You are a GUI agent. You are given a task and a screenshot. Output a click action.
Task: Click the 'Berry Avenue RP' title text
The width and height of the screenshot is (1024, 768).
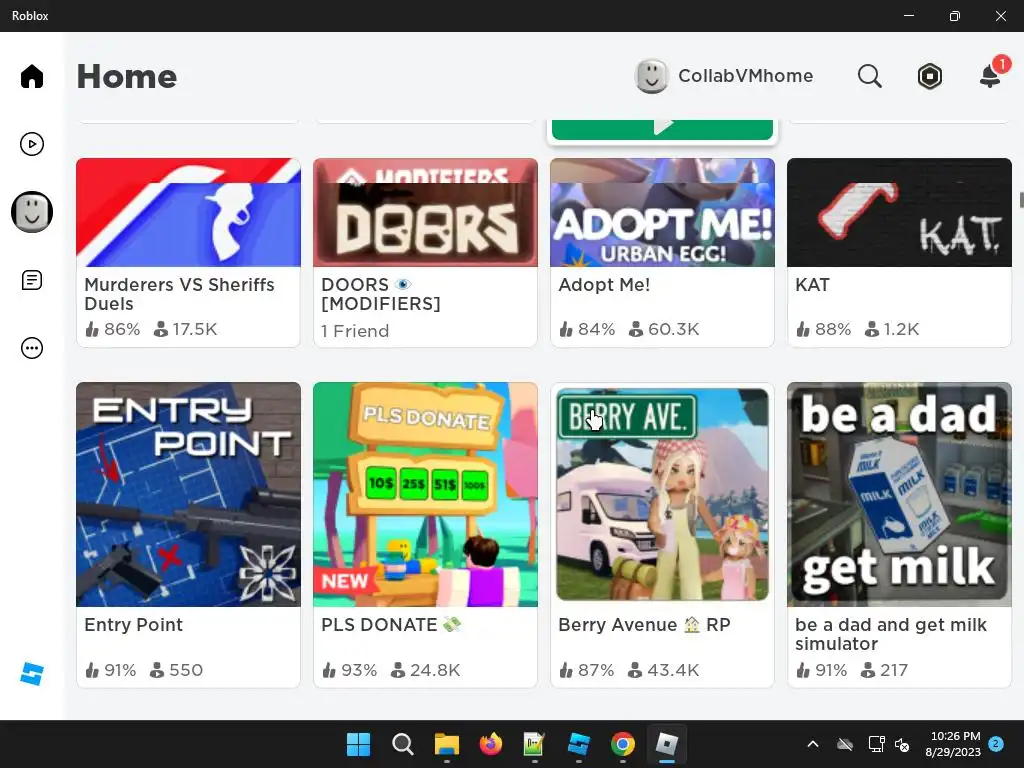(x=644, y=625)
